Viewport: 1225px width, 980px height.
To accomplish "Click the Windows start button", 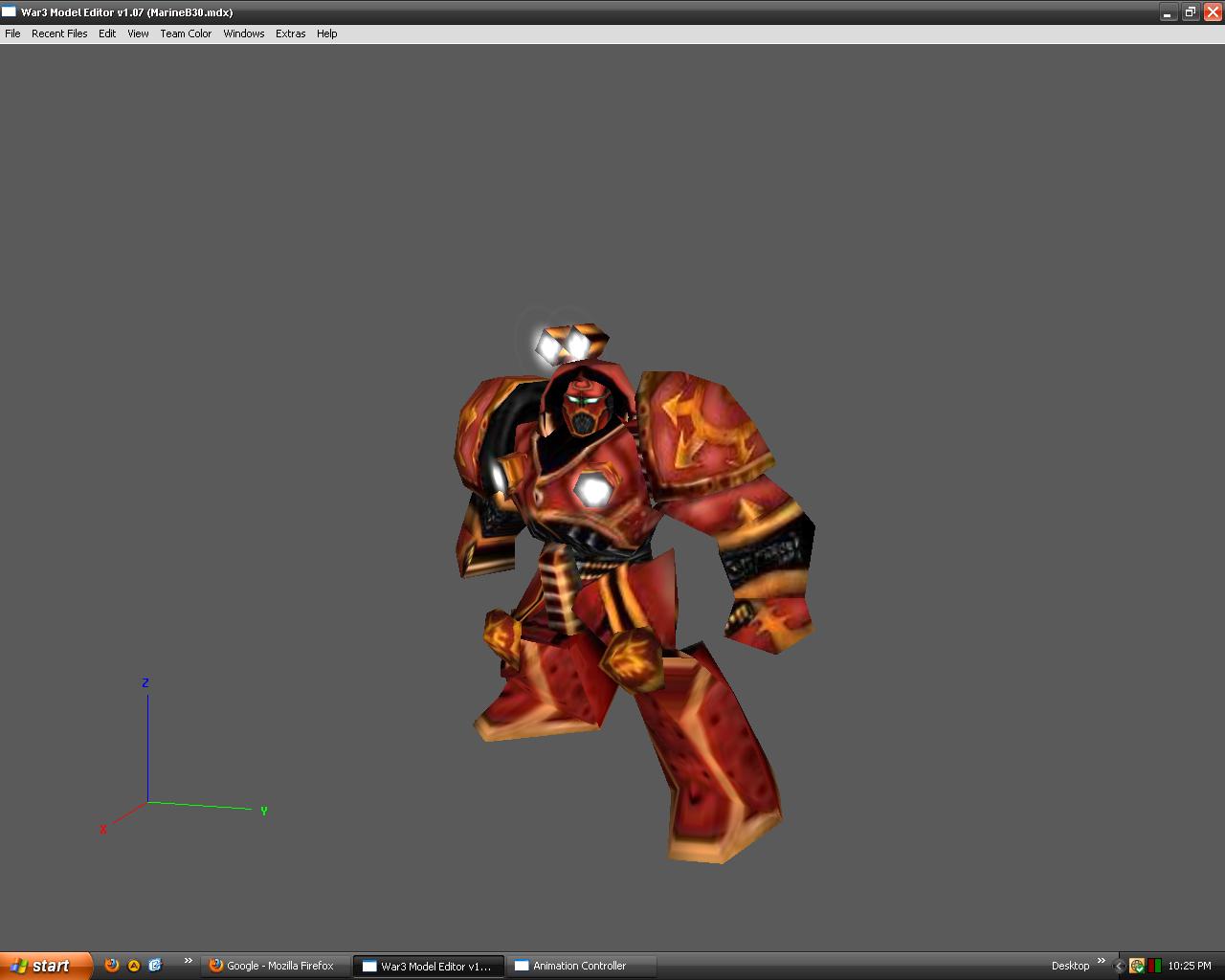I will tap(46, 966).
